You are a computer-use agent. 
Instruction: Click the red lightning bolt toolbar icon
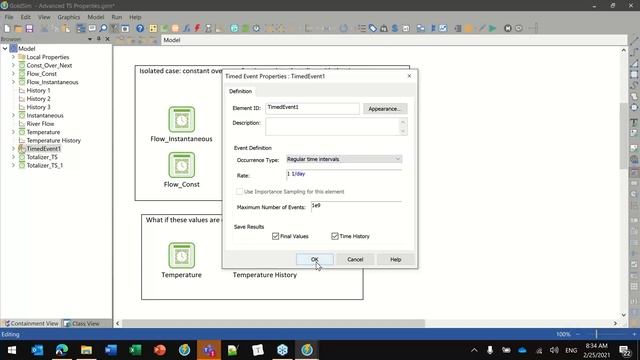click(x=198, y=29)
